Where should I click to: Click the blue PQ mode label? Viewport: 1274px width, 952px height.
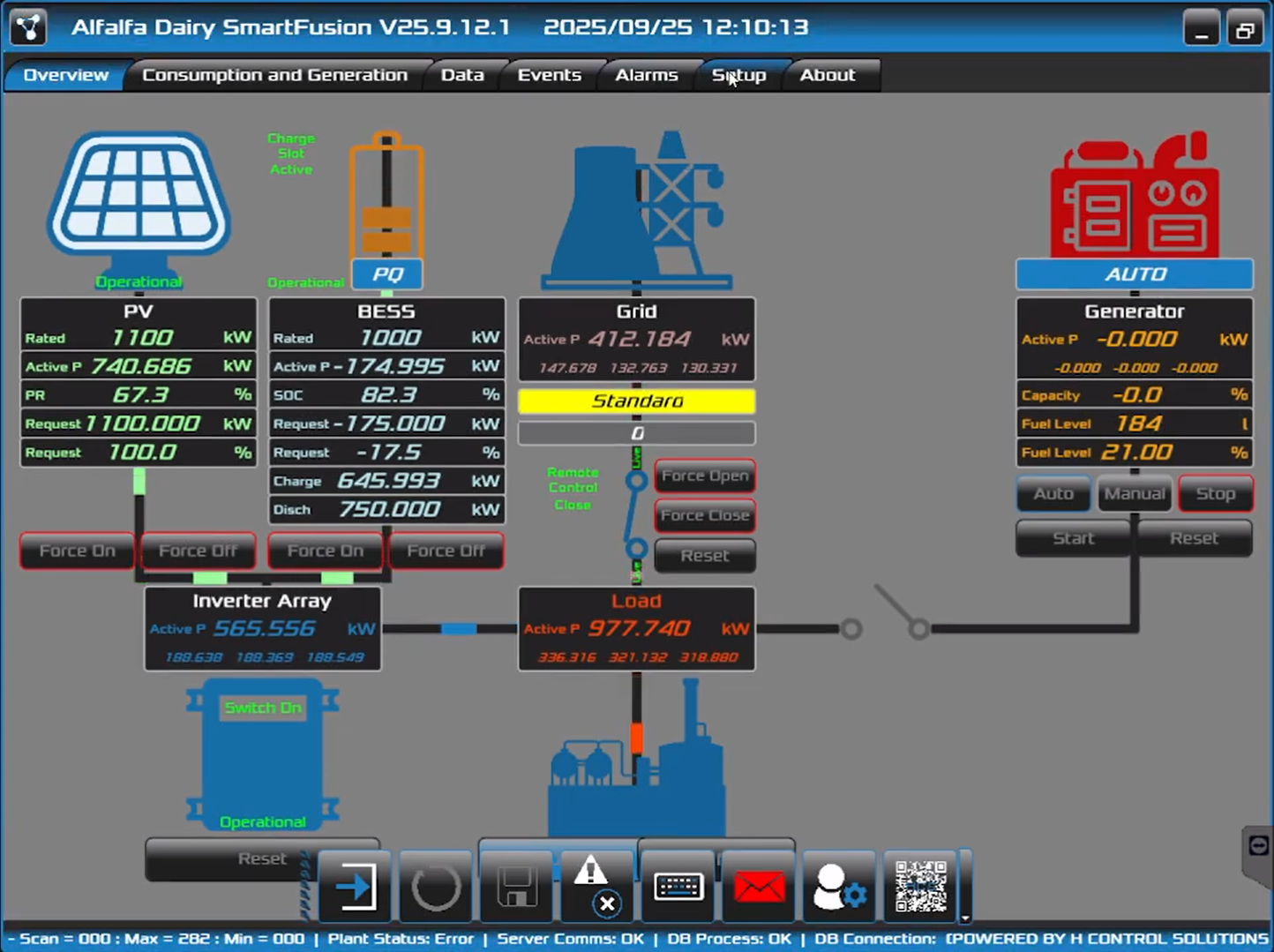pyautogui.click(x=387, y=274)
